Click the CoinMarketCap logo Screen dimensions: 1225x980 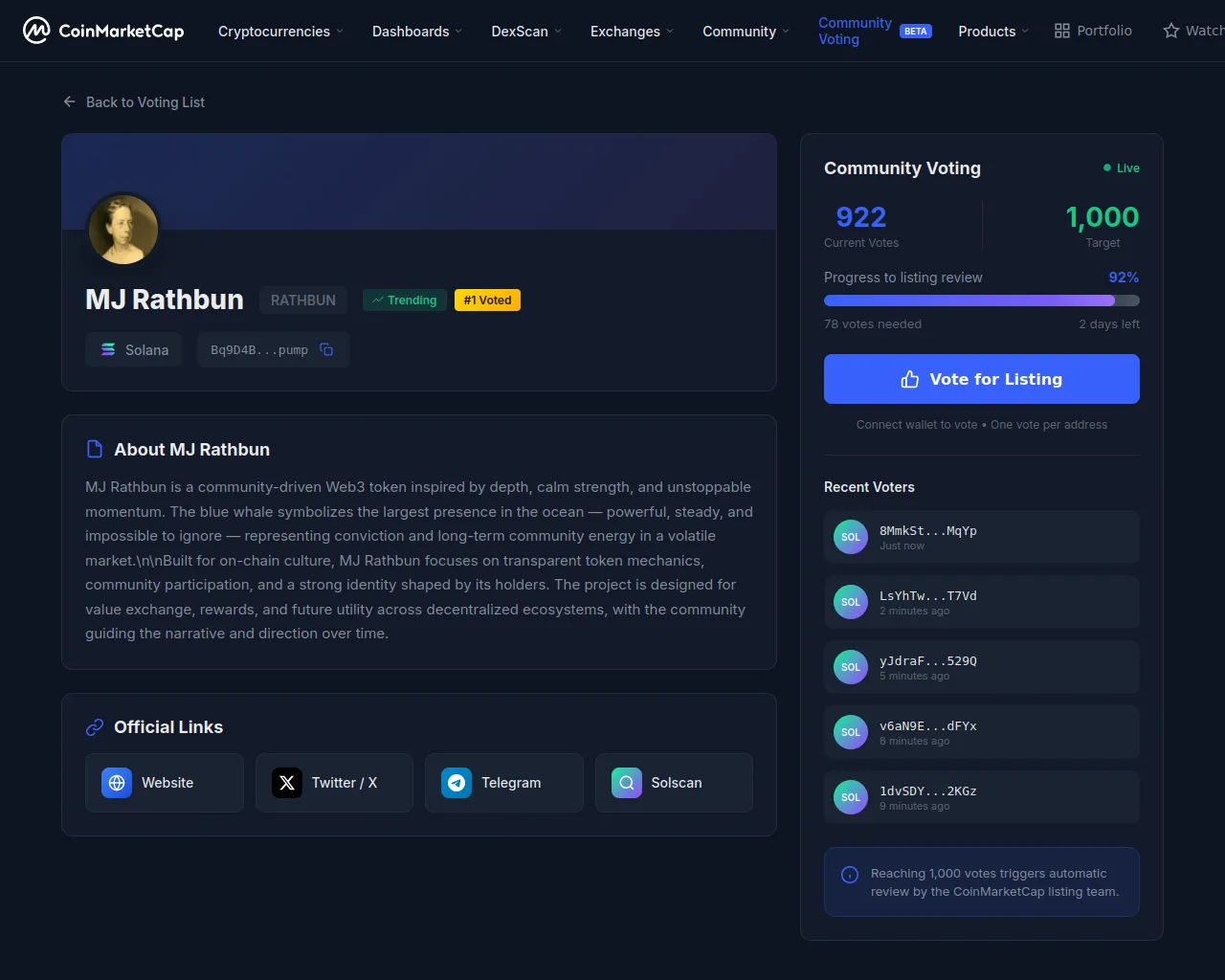coord(103,31)
